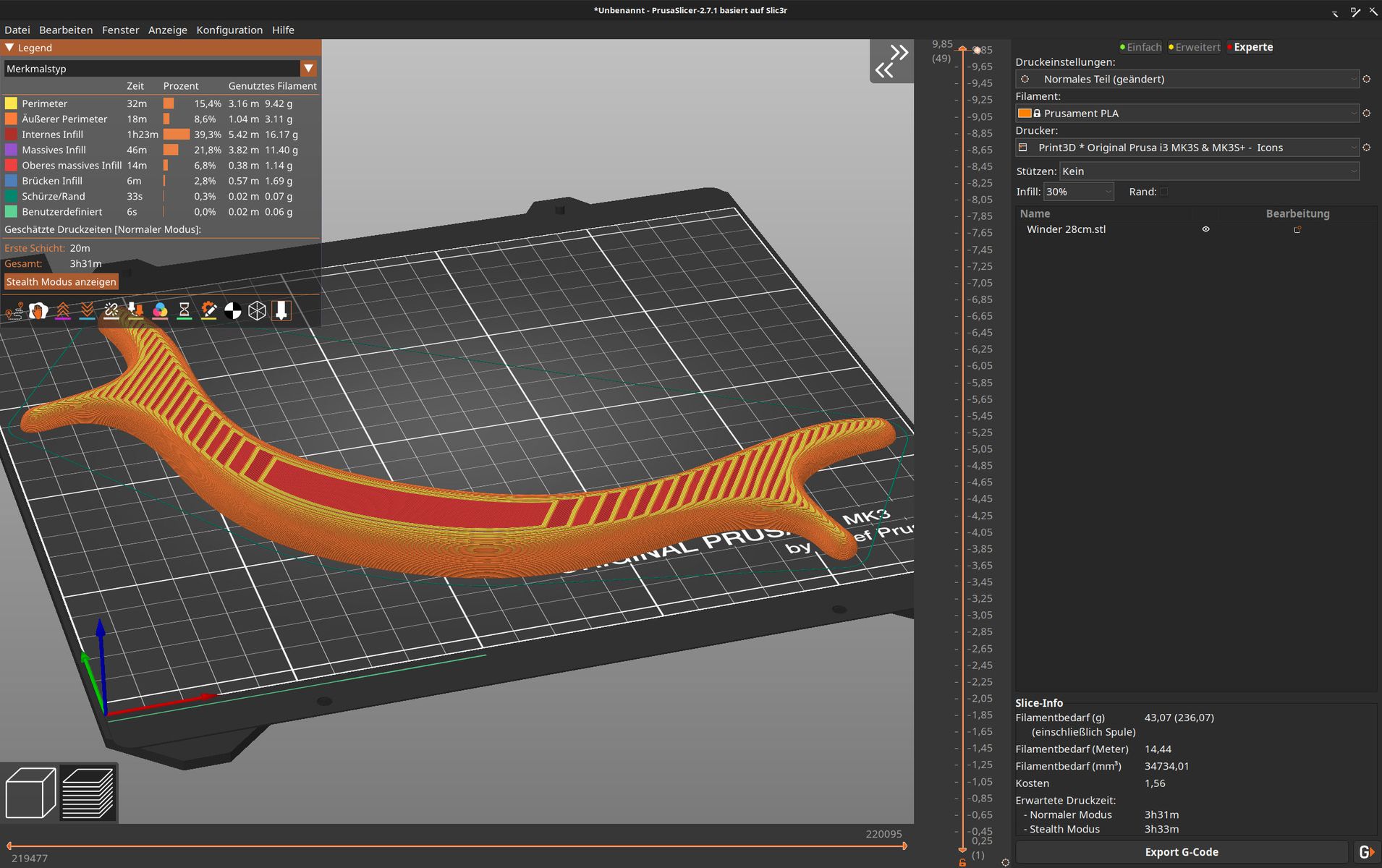Click Stealth Modus anzeigen button
The height and width of the screenshot is (868, 1382).
click(61, 282)
